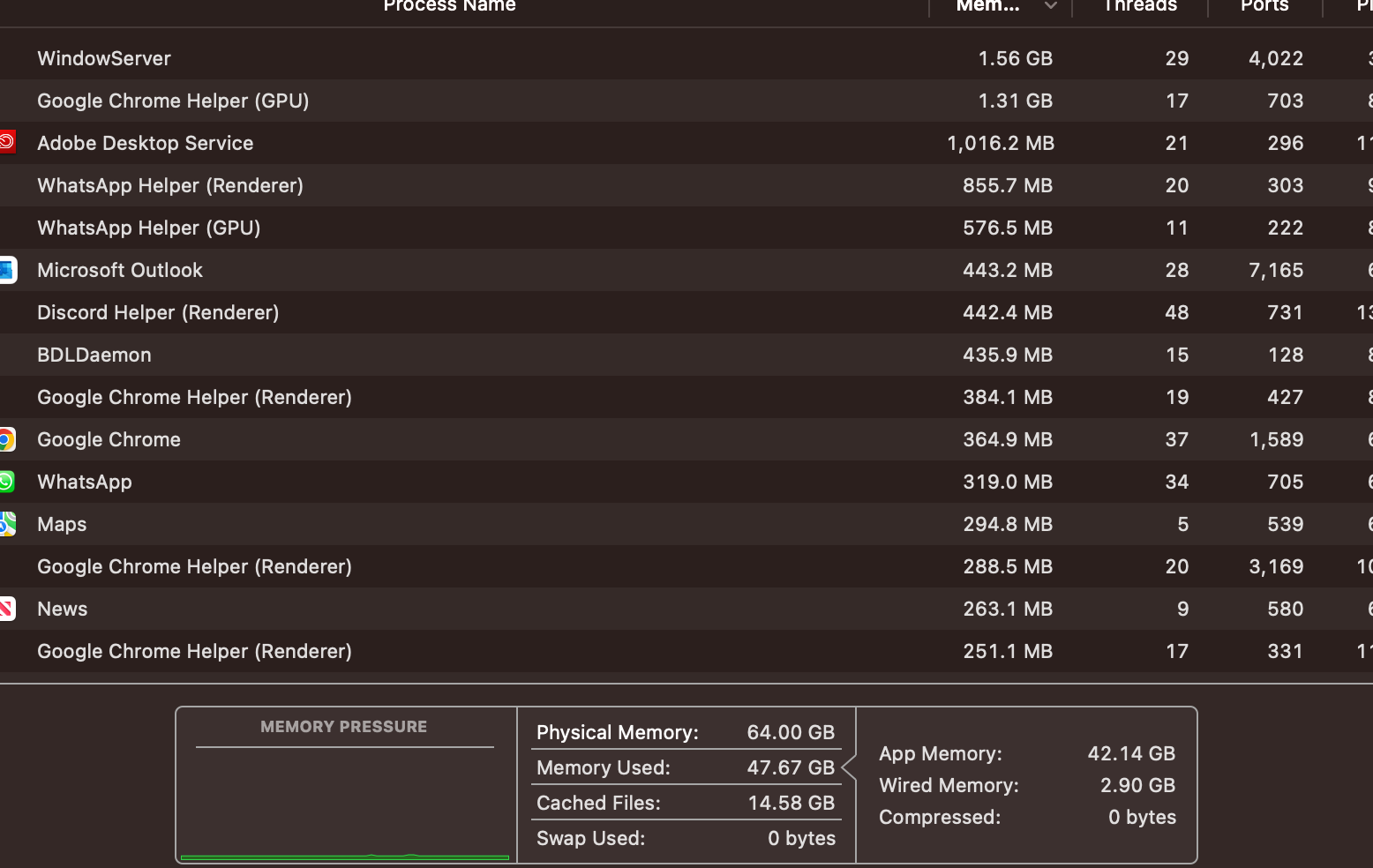
Task: Click the 1,589 ports value for Chrome
Action: (x=1276, y=439)
